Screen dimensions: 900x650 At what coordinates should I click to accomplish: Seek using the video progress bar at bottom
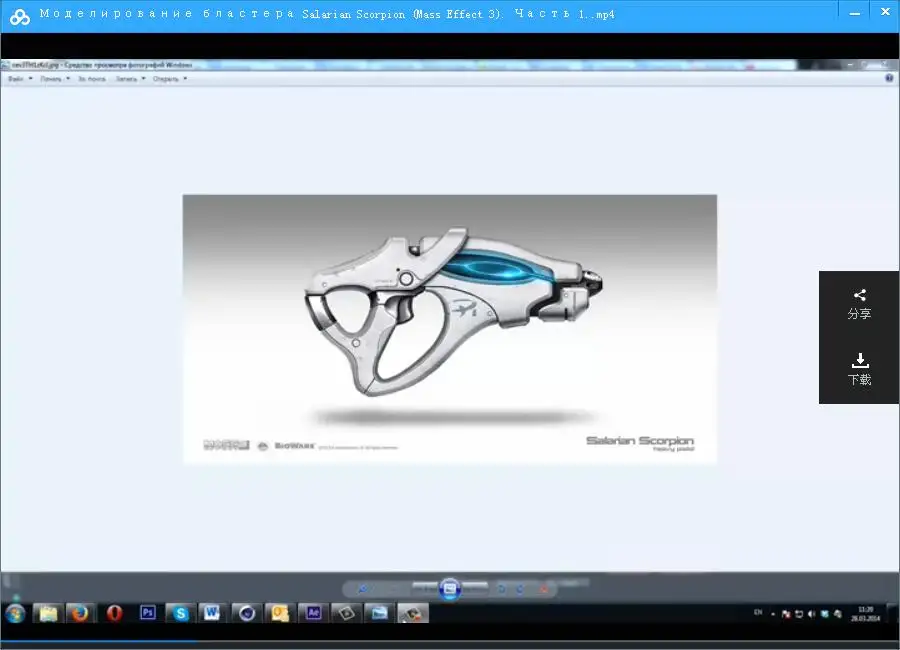click(x=450, y=641)
